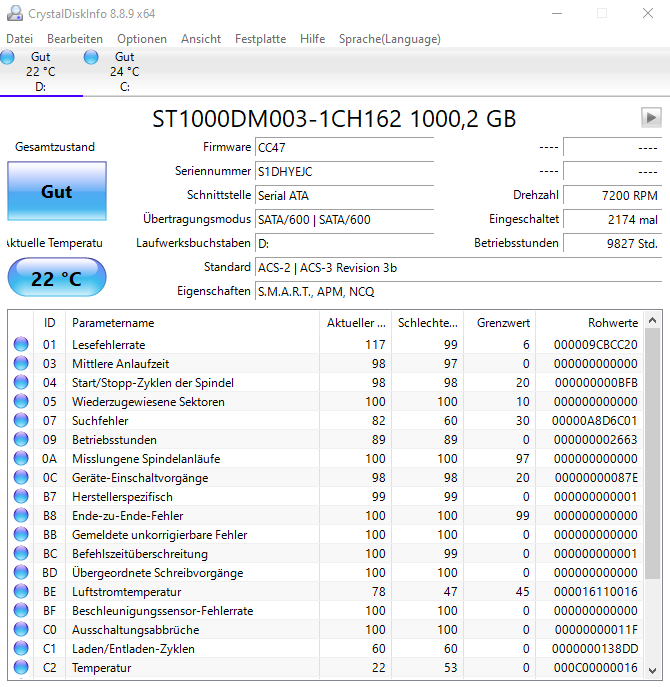
Task: Click the status icon for Mittlere Anlaufzeit
Action: [21, 363]
